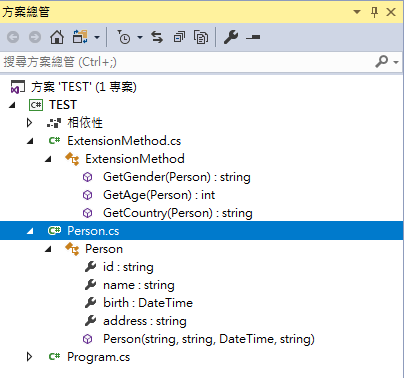Click the property wrench icon of id

coord(90,267)
